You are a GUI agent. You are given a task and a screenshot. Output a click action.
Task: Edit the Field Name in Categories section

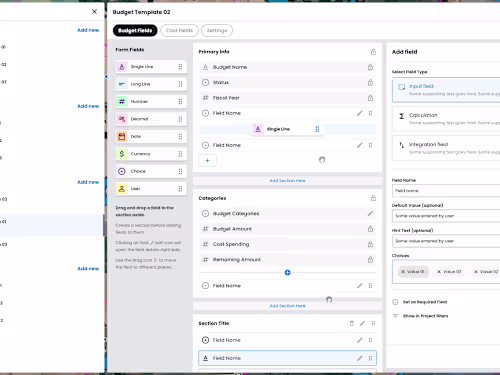pos(360,286)
